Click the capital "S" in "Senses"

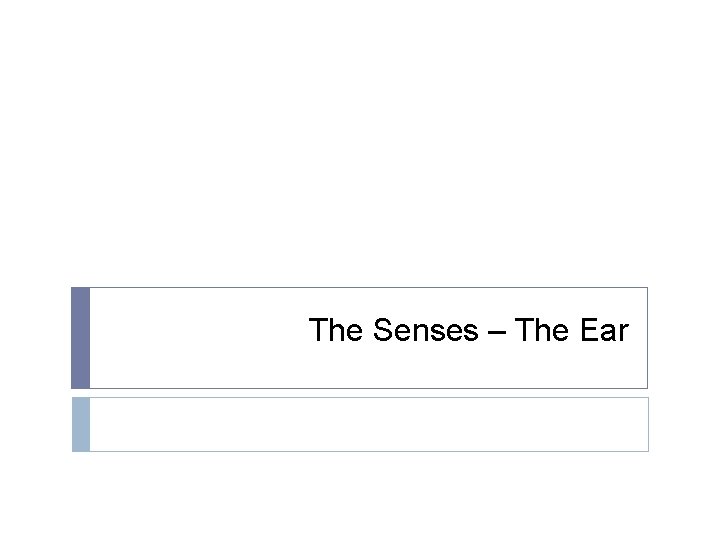[x=383, y=331]
